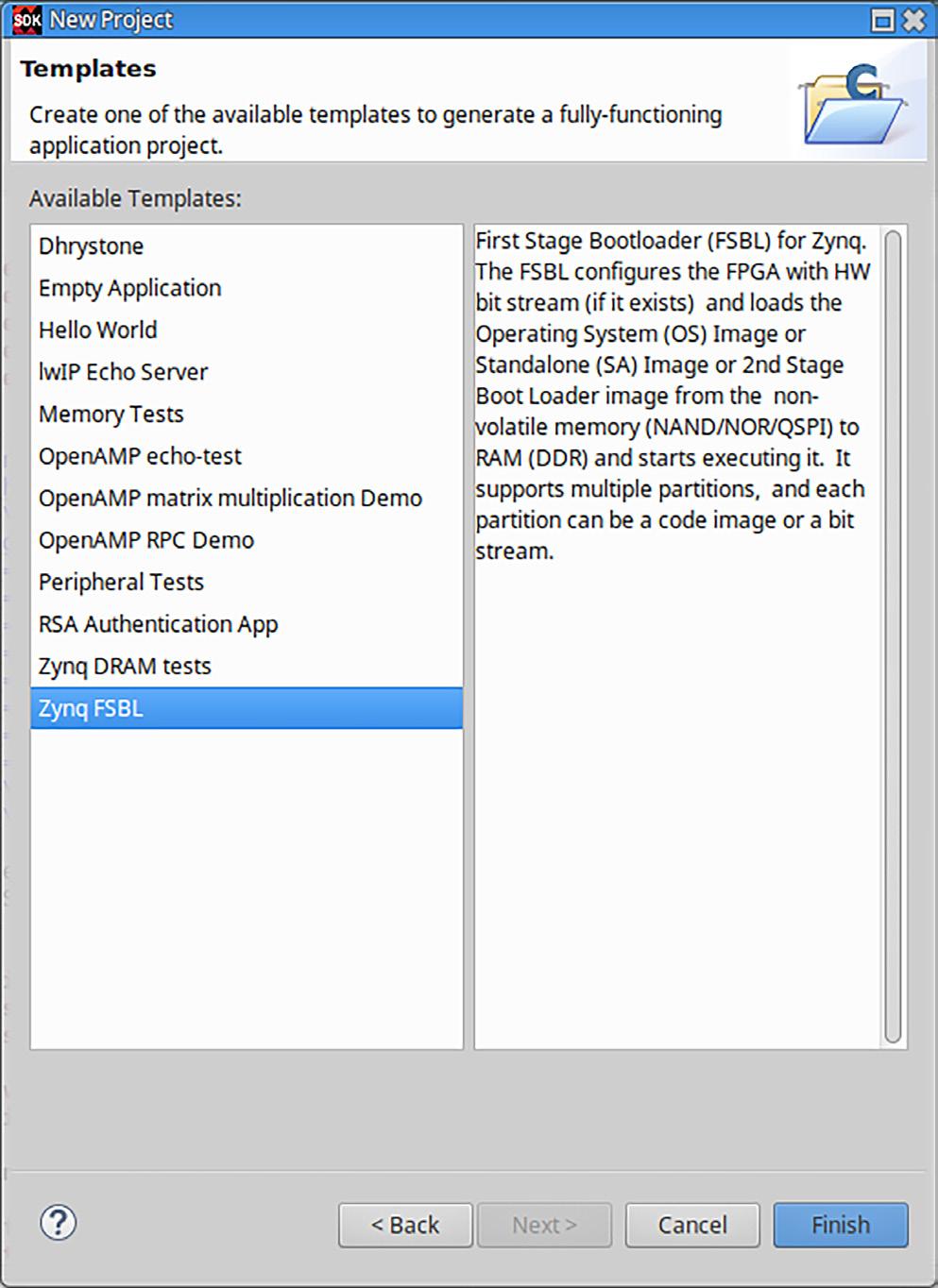
Task: Select the Empty Application template
Action: (x=247, y=288)
